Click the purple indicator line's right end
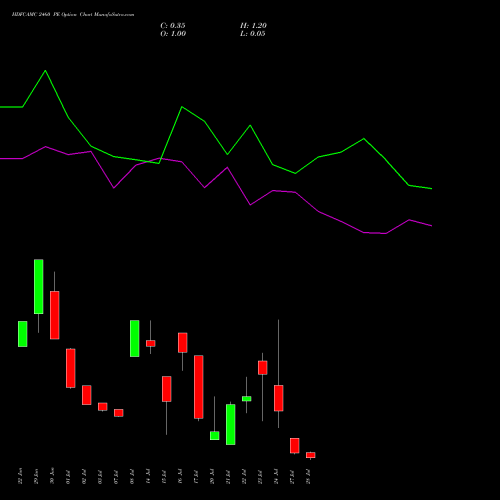The height and width of the screenshot is (500, 500). (x=431, y=226)
